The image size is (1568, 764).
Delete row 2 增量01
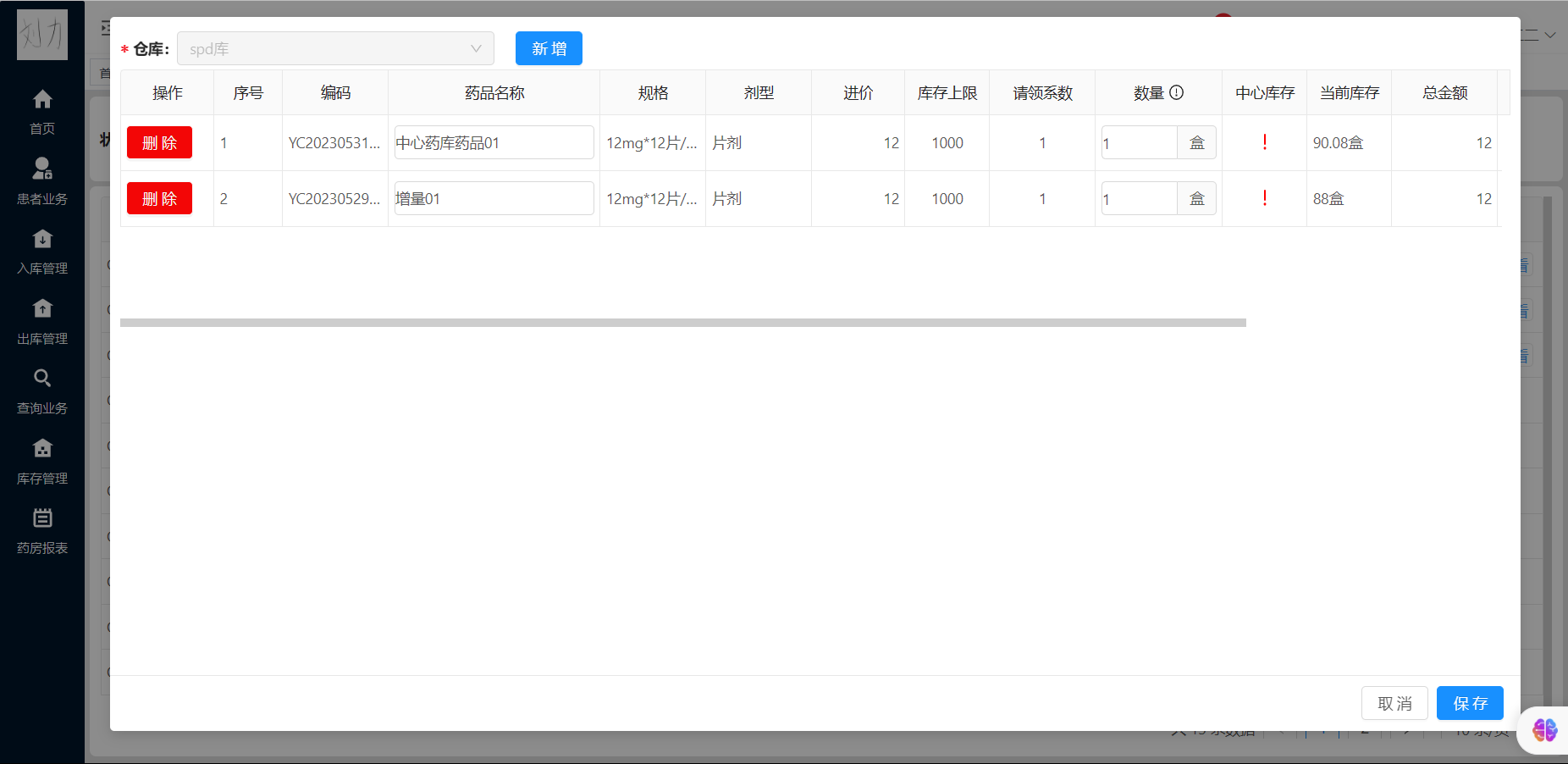159,198
